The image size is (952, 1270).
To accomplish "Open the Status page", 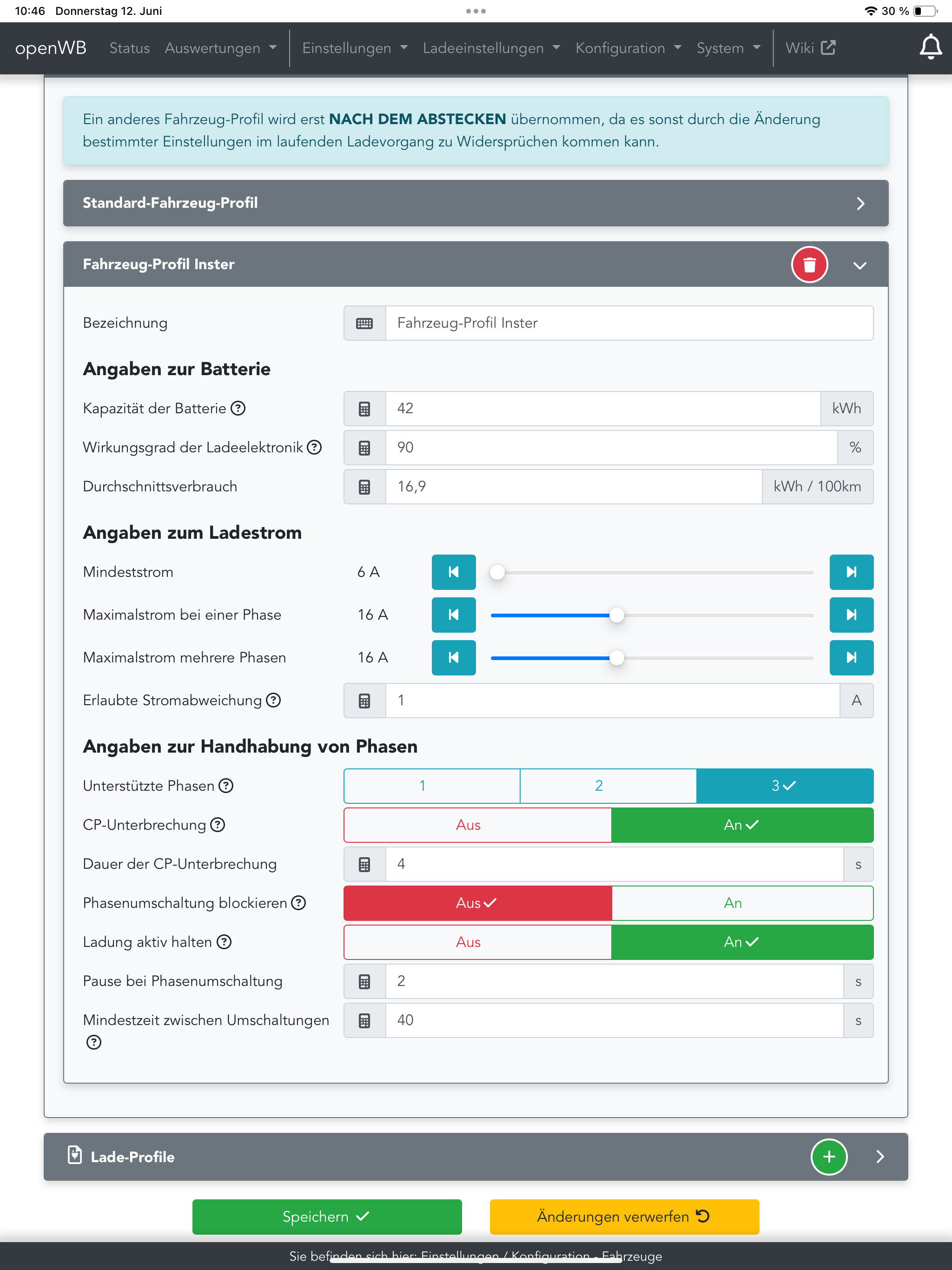I will [129, 48].
